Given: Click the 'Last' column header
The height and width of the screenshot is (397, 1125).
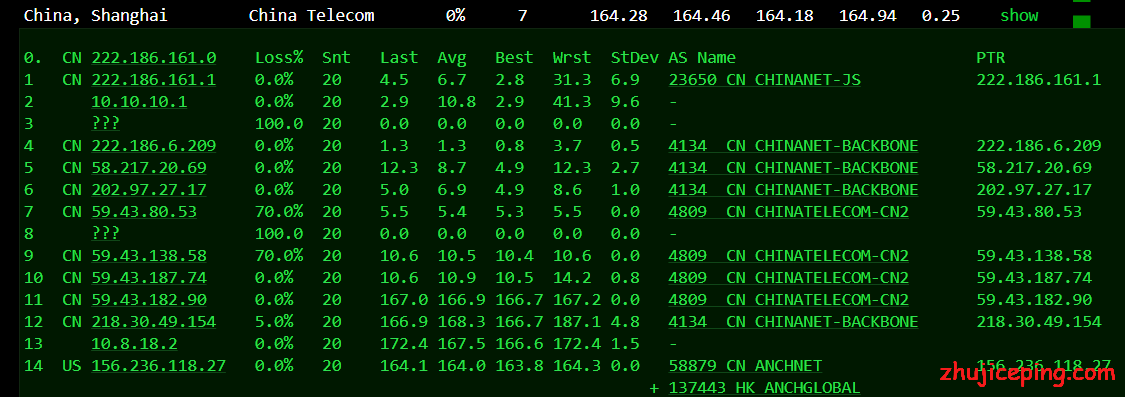Looking at the screenshot, I should [399, 58].
